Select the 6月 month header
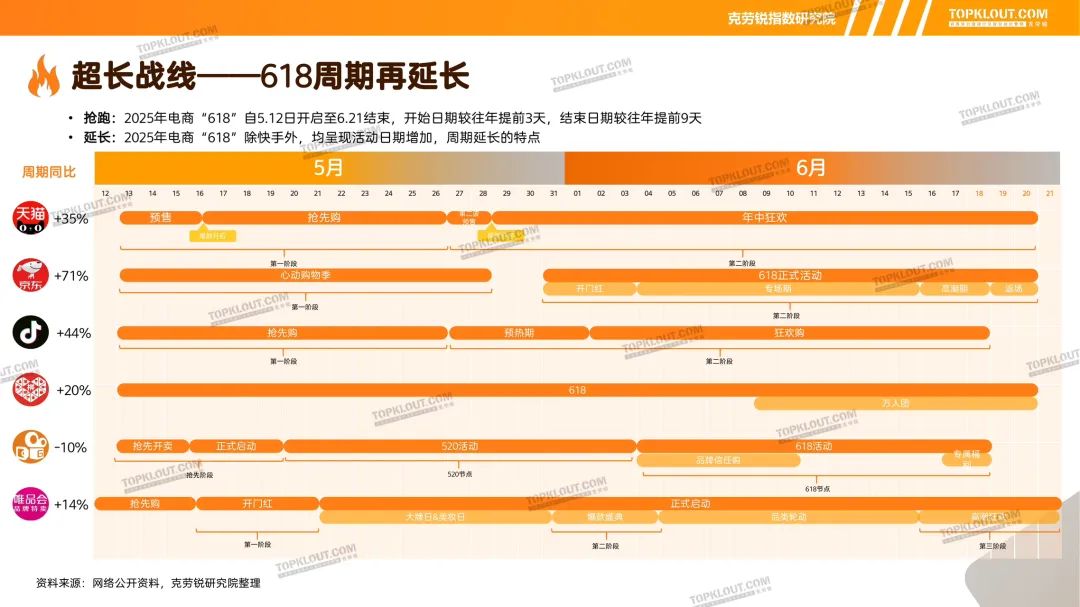Screen dimensions: 1080x607 pos(812,167)
